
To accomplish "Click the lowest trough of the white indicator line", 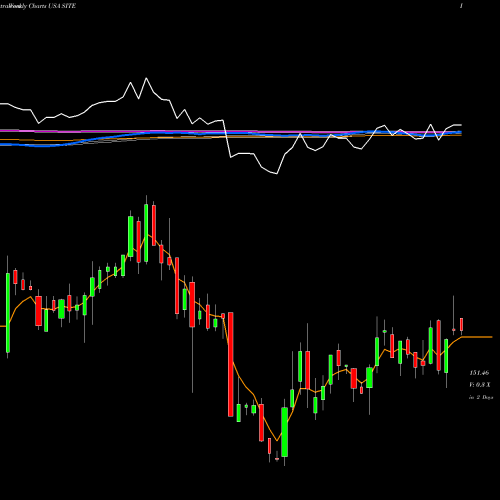I will click(277, 173).
